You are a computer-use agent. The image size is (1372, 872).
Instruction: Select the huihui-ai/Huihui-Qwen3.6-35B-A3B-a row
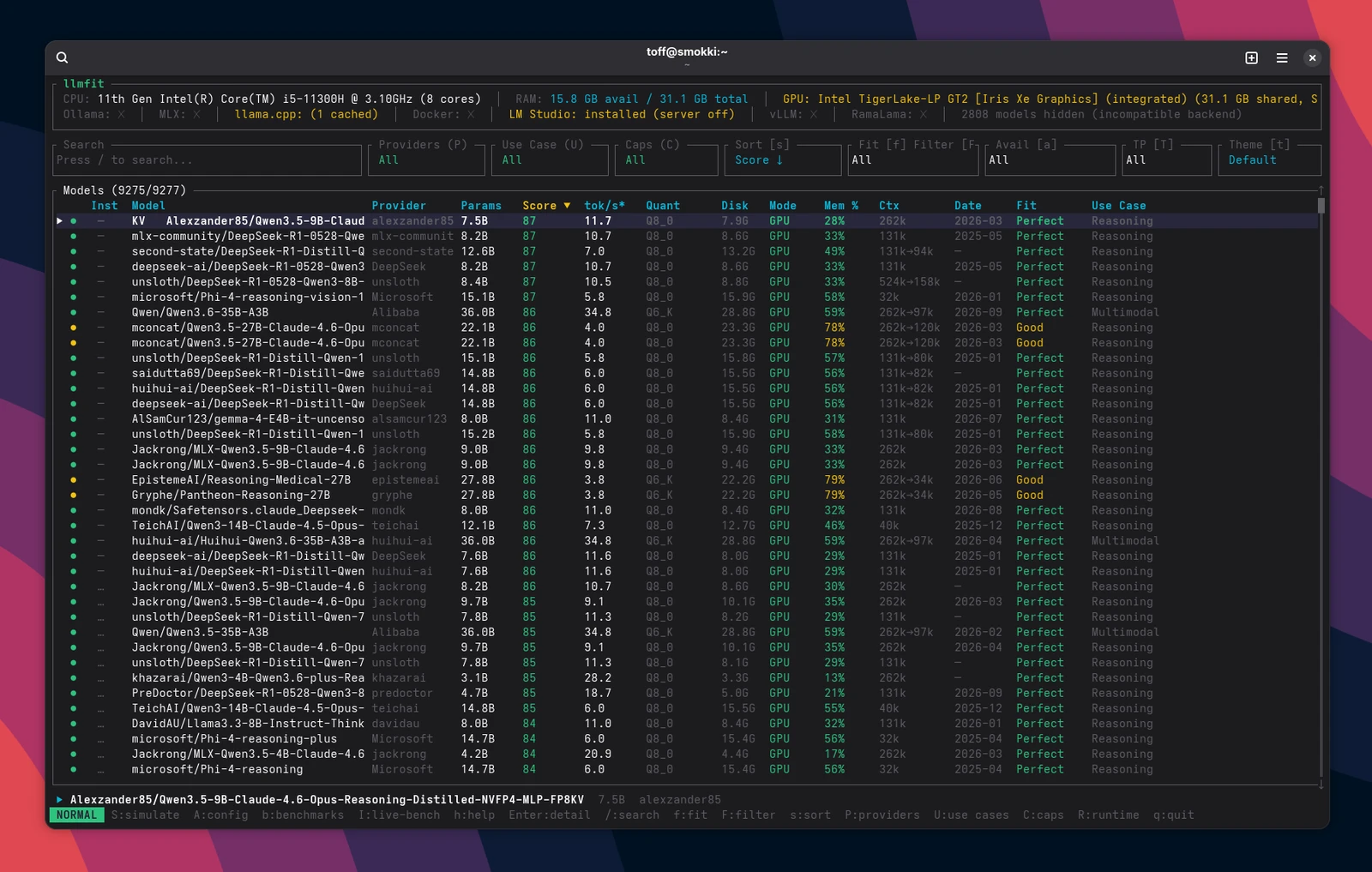pyautogui.click(x=686, y=541)
